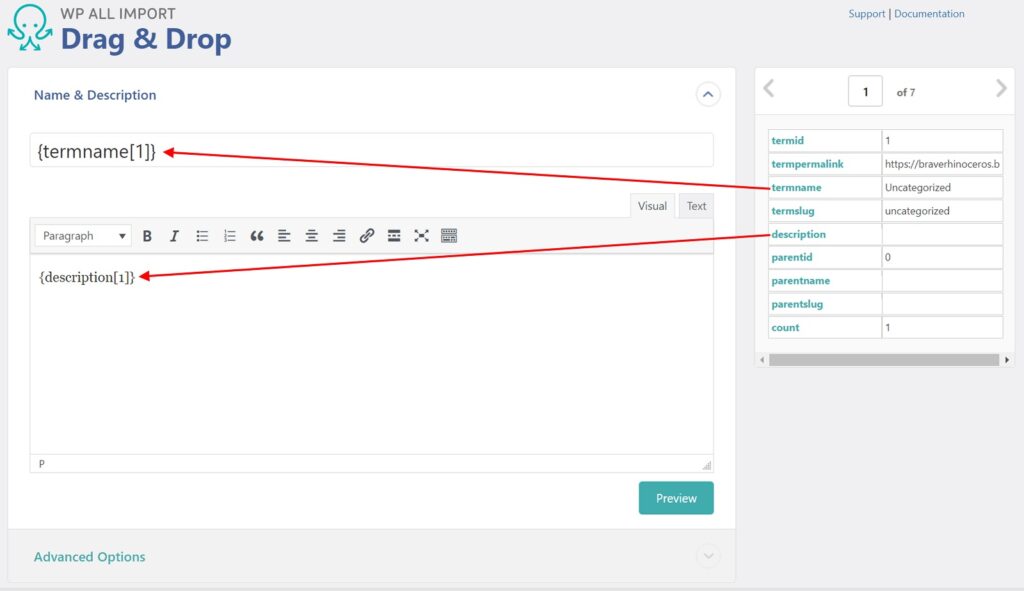
Task: Insert a numbered list
Action: click(x=229, y=236)
